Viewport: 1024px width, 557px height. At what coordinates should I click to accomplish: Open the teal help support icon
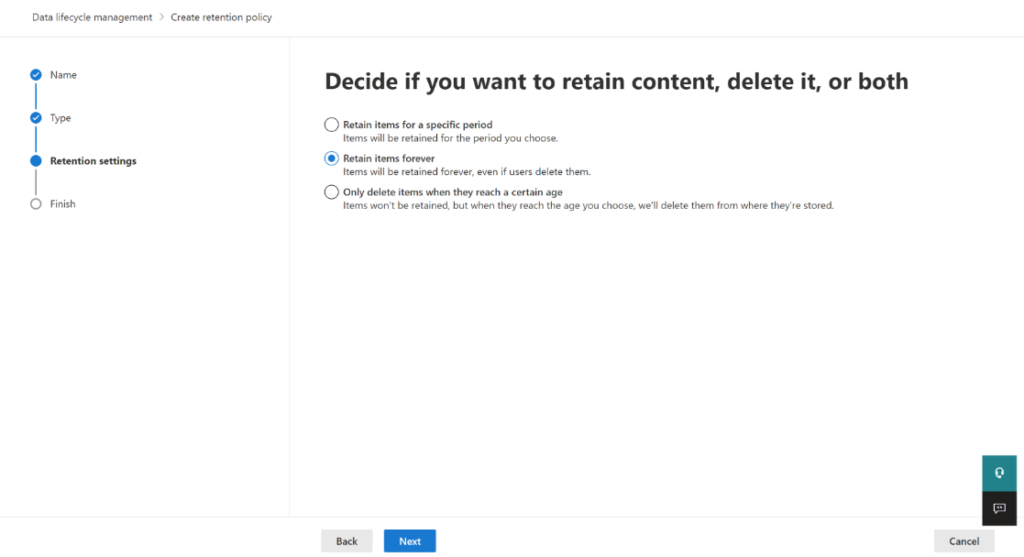[x=998, y=473]
